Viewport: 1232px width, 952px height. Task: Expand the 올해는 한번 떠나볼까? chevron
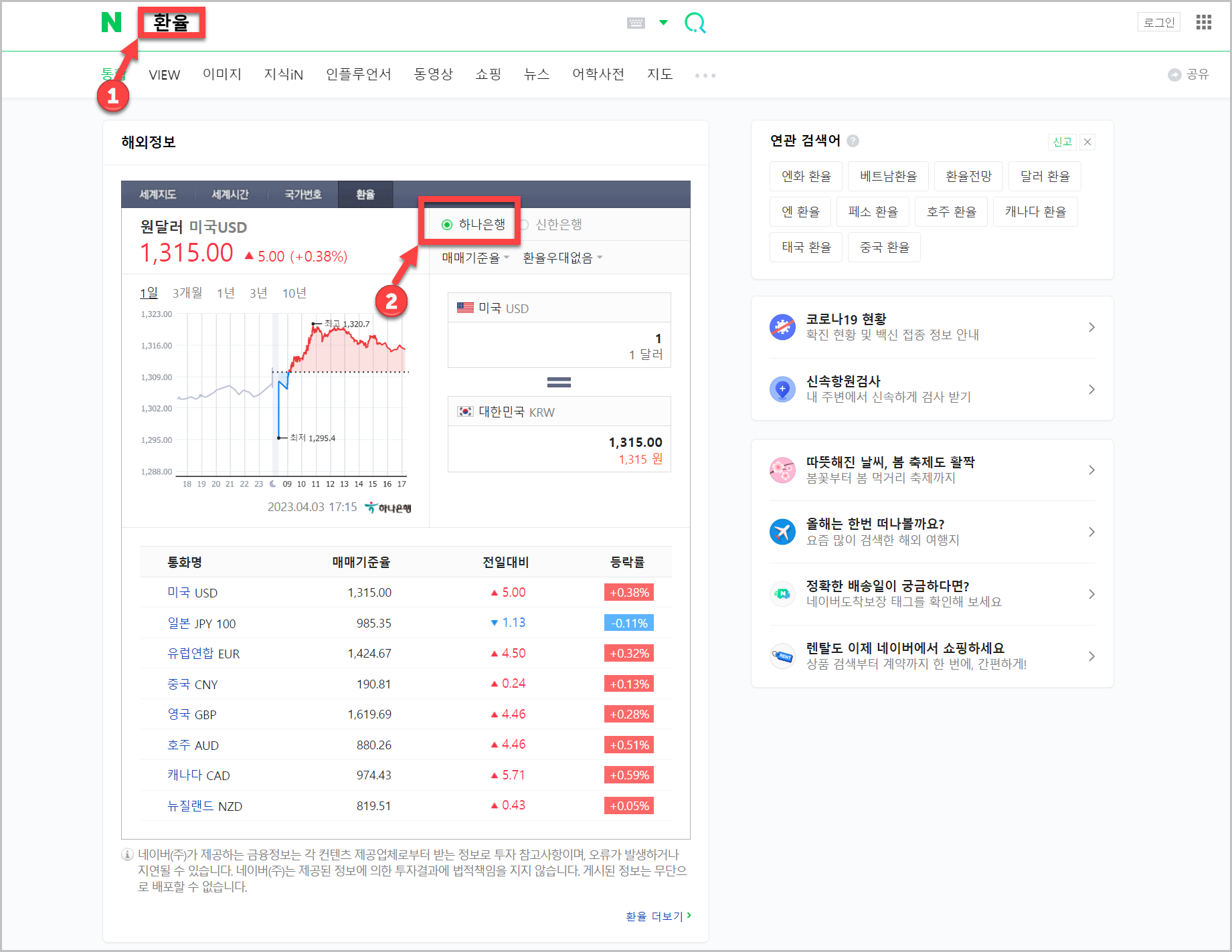[x=1091, y=532]
